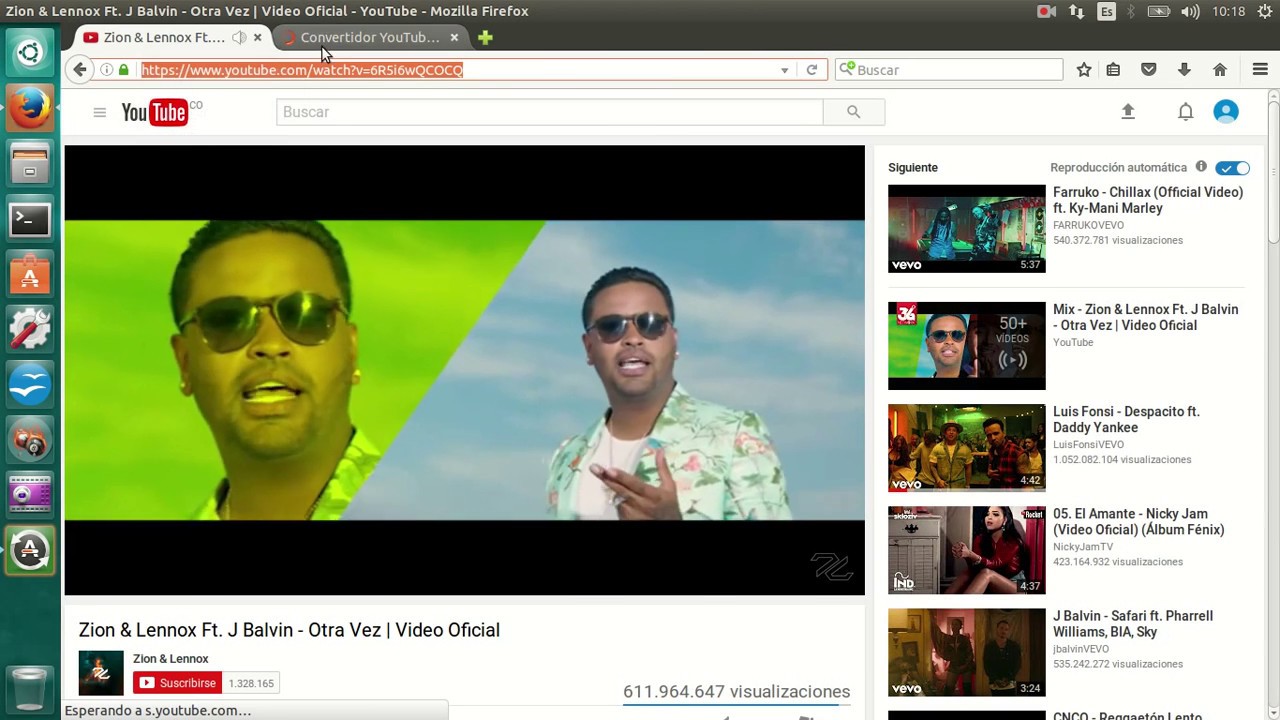
Task: Click the Suscribirse button
Action: click(x=177, y=683)
